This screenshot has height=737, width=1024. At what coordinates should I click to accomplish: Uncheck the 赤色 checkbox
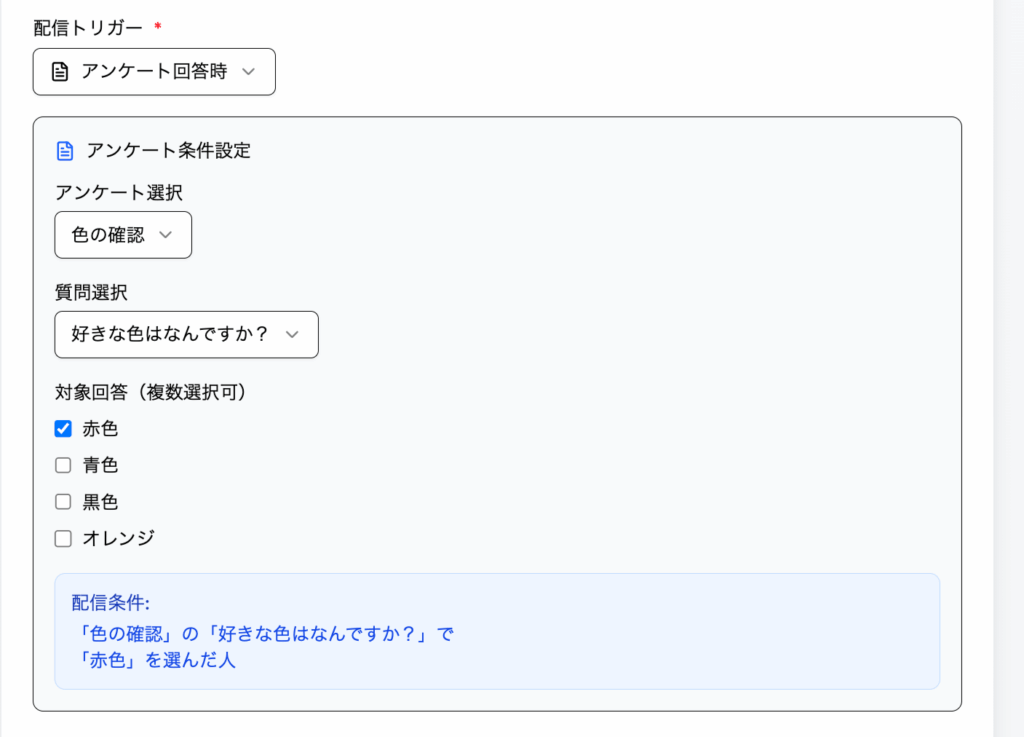(x=63, y=429)
